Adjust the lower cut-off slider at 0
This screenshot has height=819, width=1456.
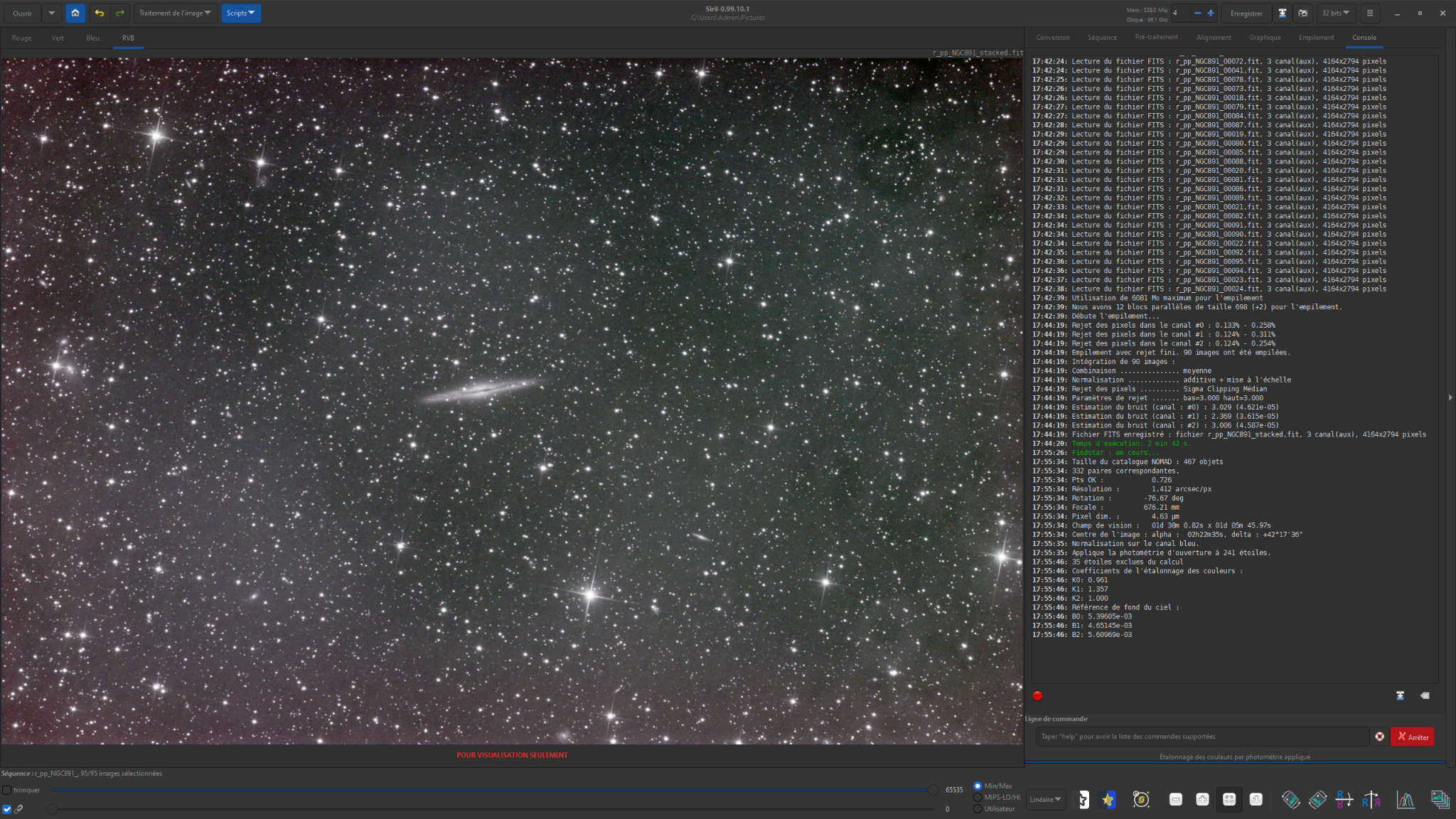53,808
